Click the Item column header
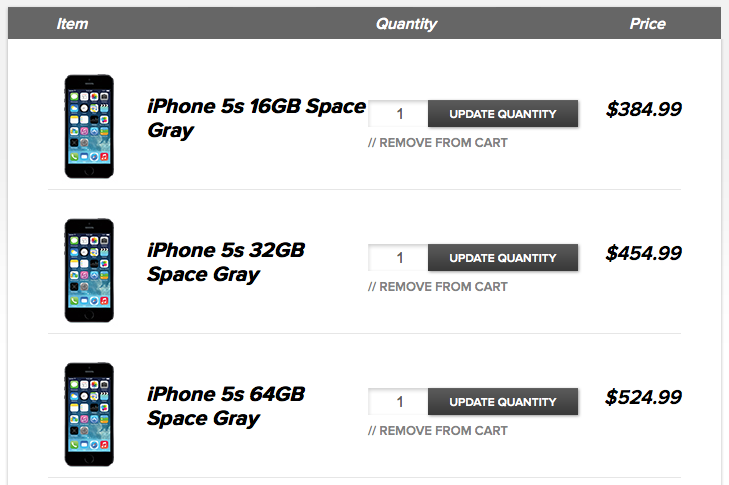Screen dimensions: 729x485 (73, 24)
